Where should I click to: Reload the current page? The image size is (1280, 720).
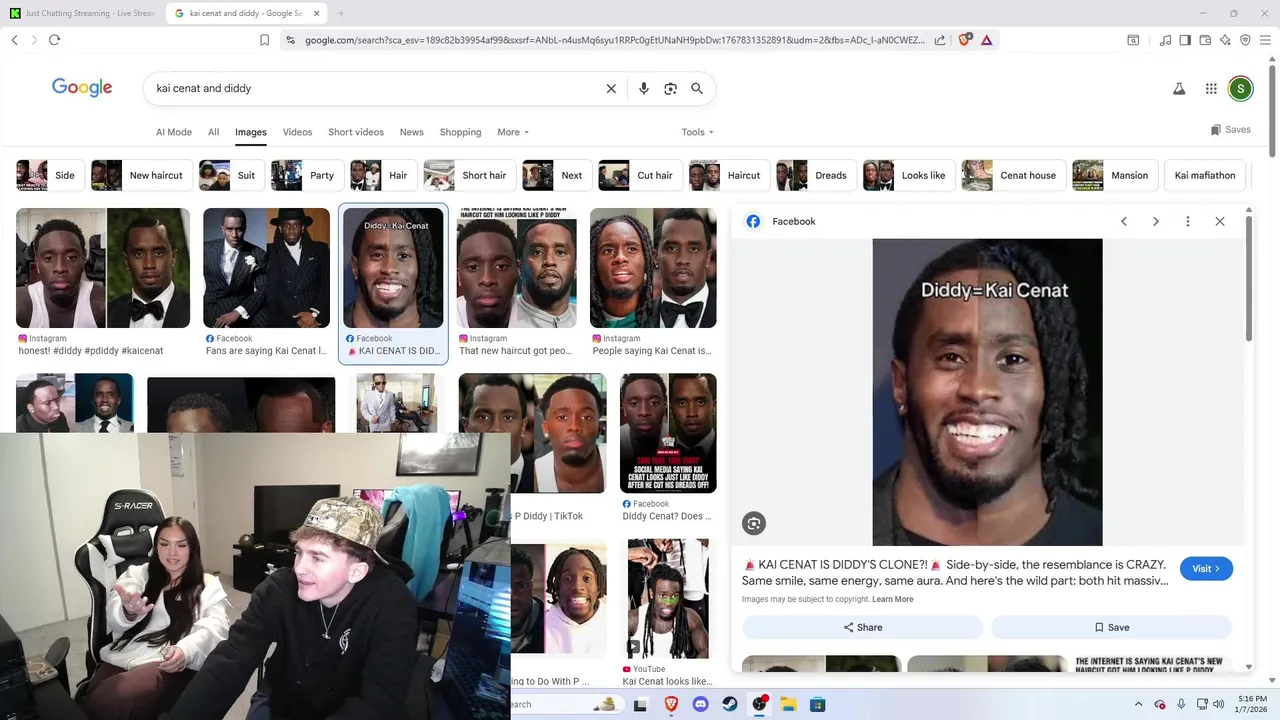[x=54, y=40]
